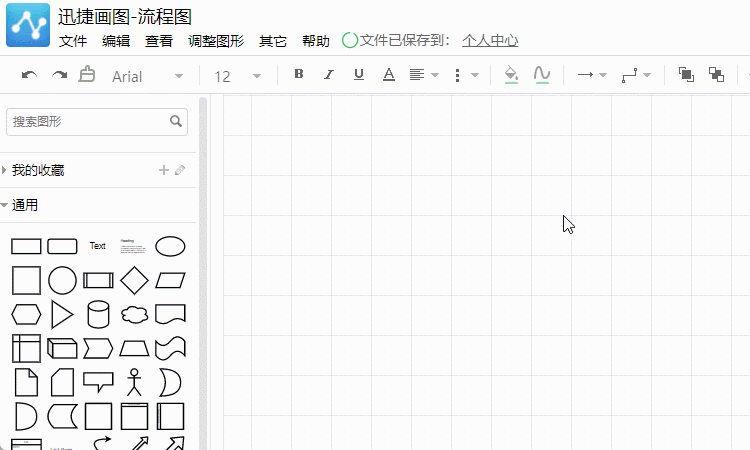
Task: Pick the stick figure actor shape
Action: [134, 381]
